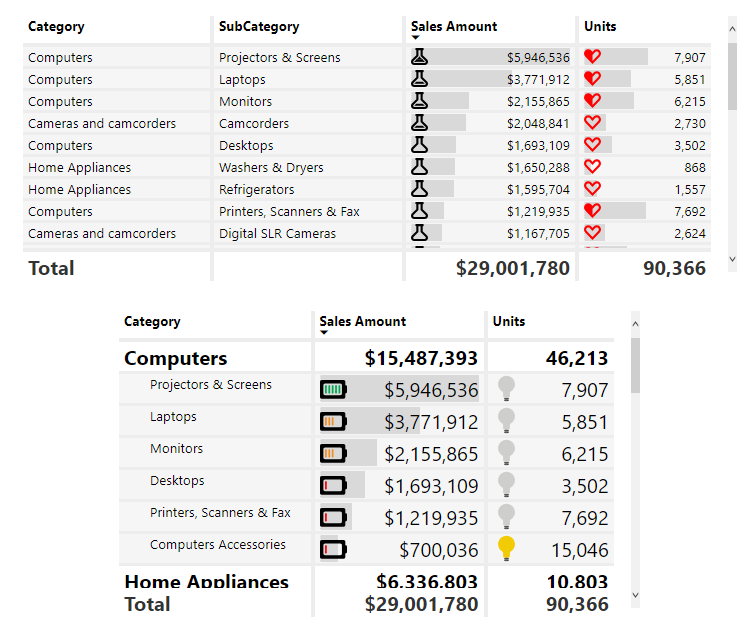756x636 pixels.
Task: Click the Digital SLR Cameras subcategory cell
Action: click(x=277, y=233)
